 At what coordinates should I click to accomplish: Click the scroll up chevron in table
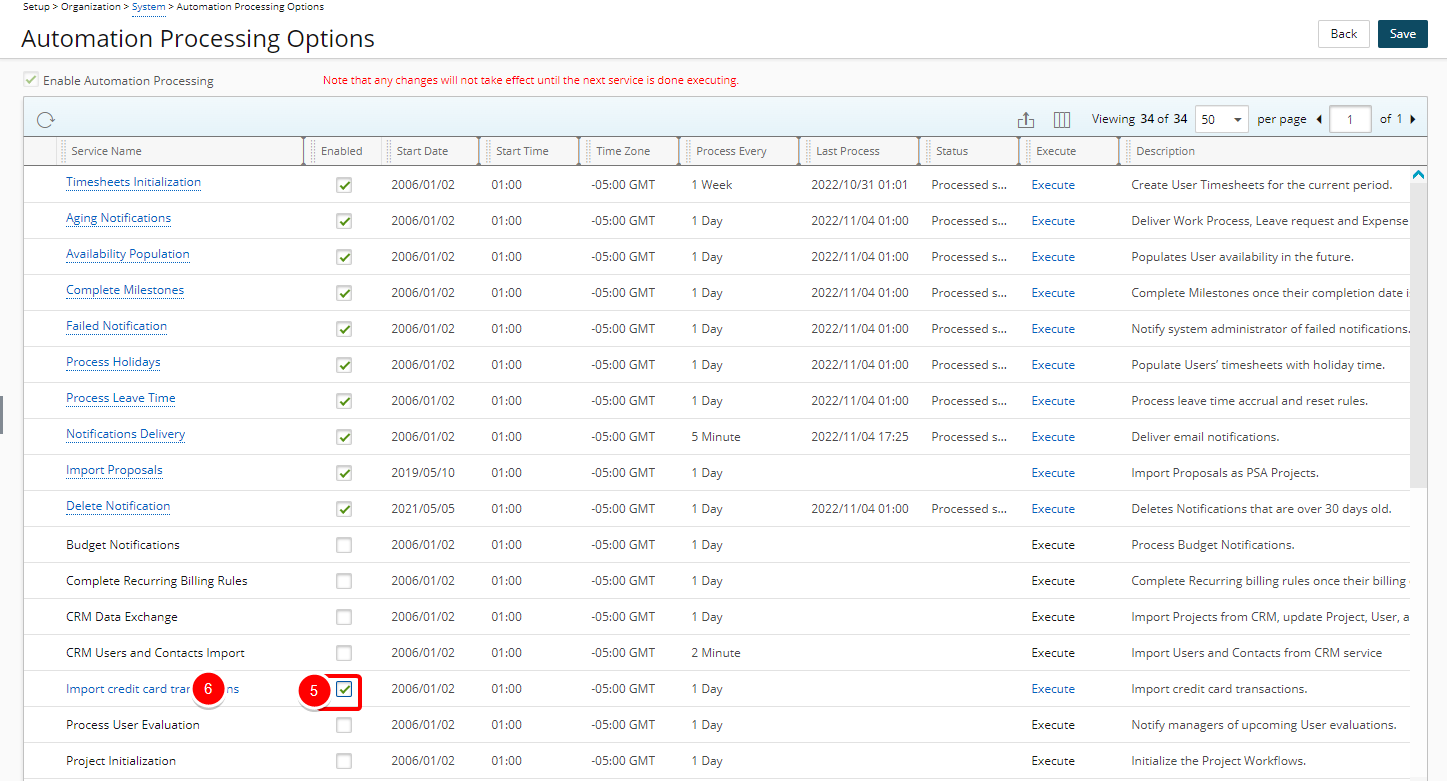pos(1418,175)
